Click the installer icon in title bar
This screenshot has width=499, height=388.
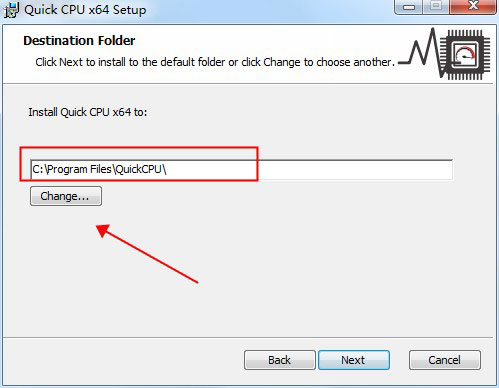click(x=11, y=10)
